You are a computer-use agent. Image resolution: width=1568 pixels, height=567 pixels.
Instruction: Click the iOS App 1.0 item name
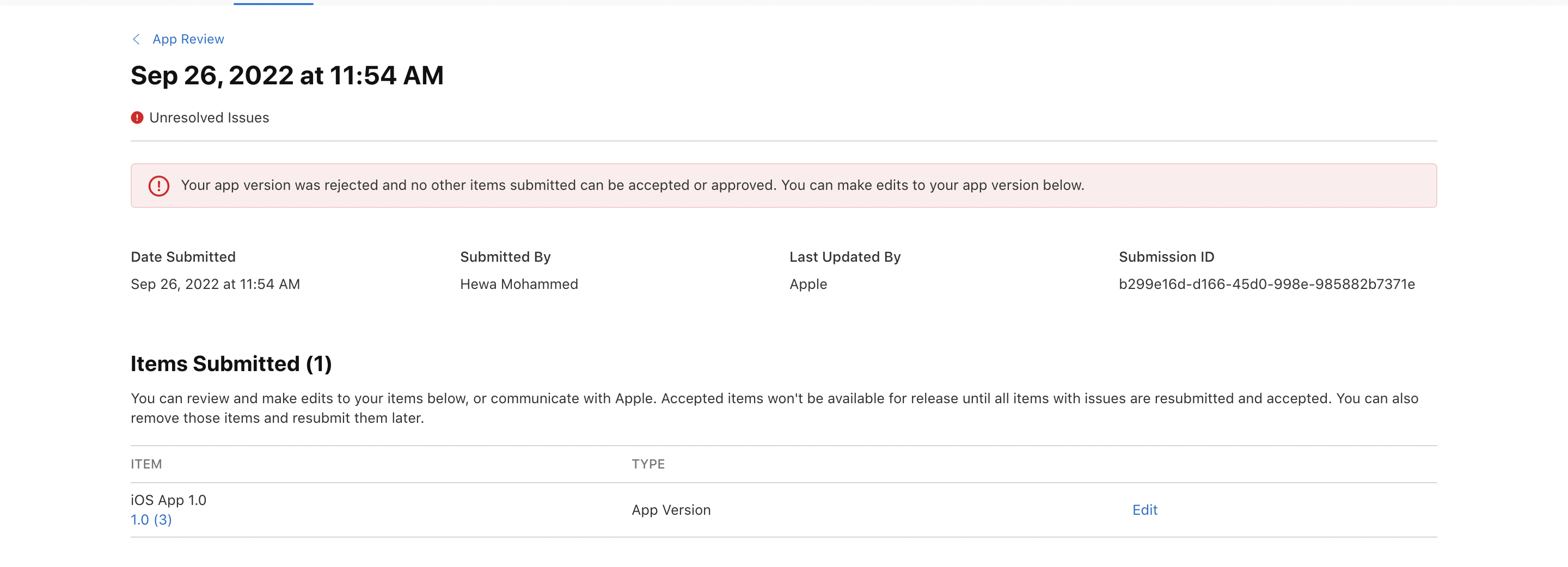point(168,500)
